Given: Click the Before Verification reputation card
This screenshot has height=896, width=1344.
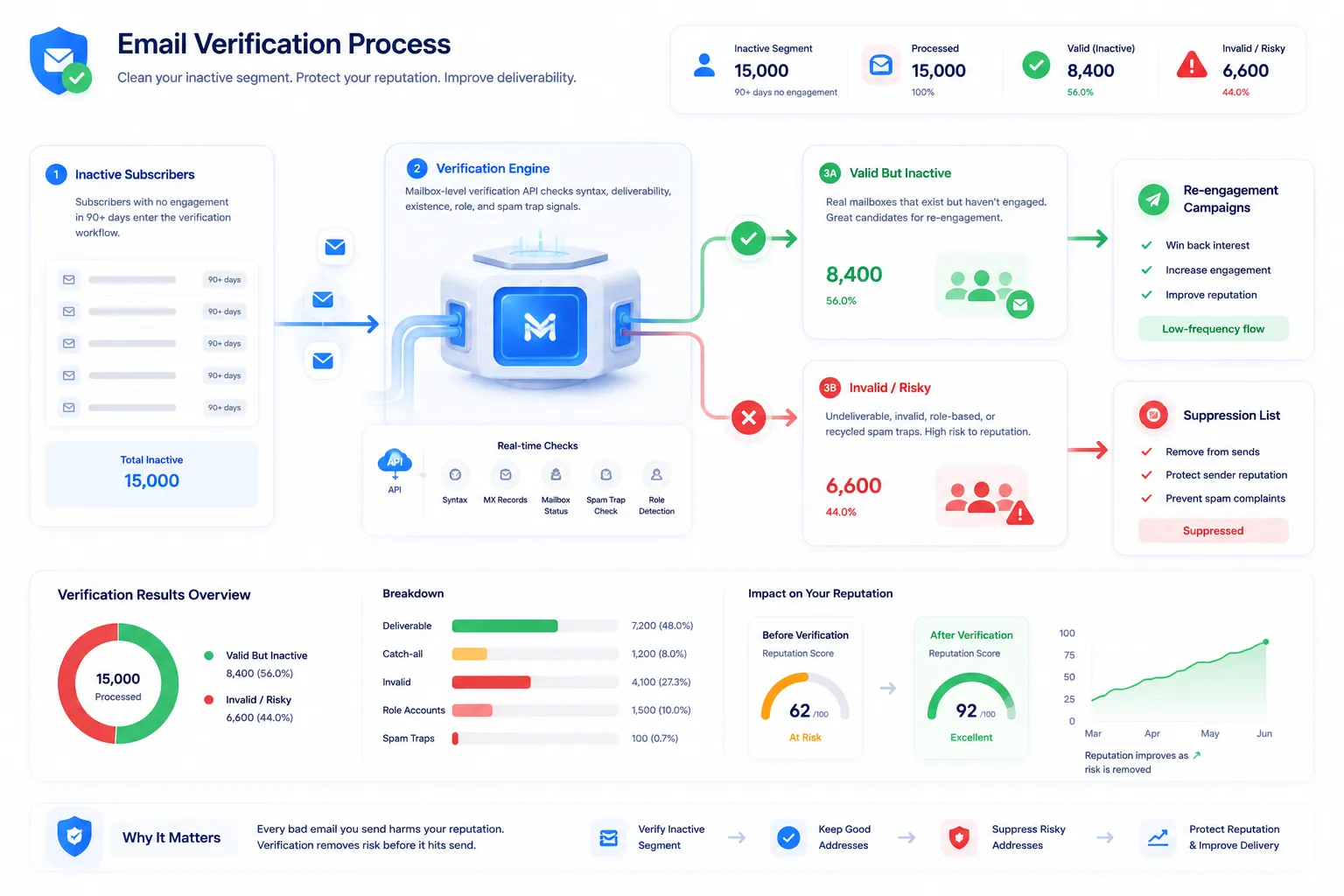Looking at the screenshot, I should pyautogui.click(x=805, y=688).
